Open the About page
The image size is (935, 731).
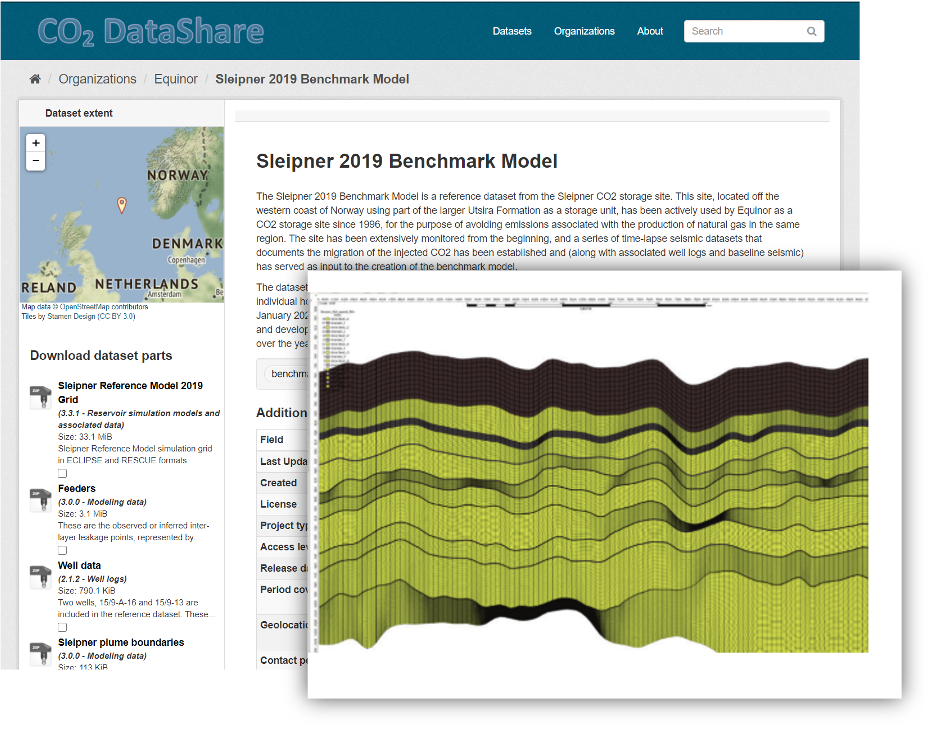click(650, 32)
